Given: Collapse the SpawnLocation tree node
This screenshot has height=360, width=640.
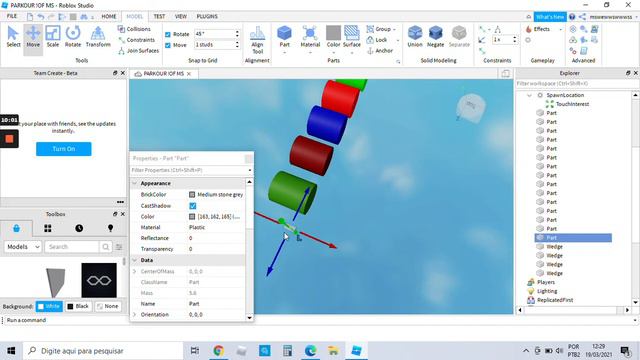Looking at the screenshot, I should [529, 95].
